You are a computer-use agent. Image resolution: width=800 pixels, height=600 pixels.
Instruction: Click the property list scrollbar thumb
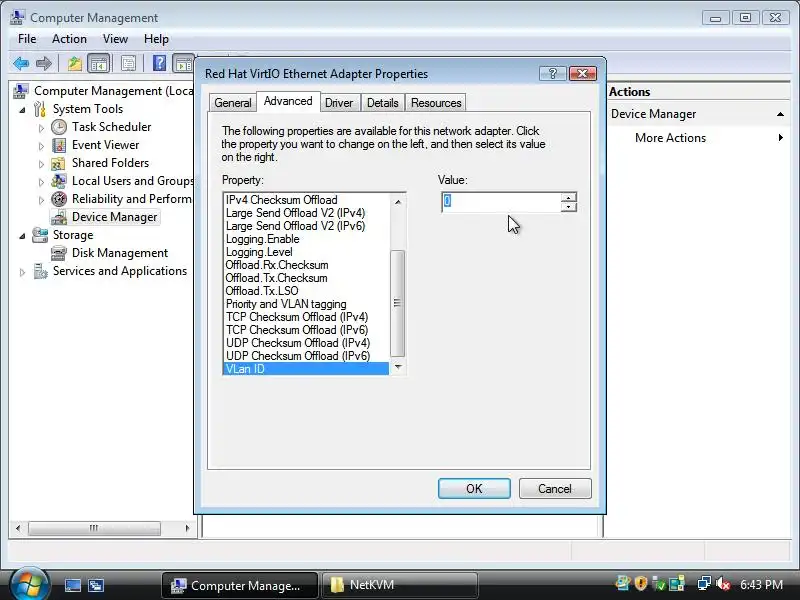click(x=397, y=304)
